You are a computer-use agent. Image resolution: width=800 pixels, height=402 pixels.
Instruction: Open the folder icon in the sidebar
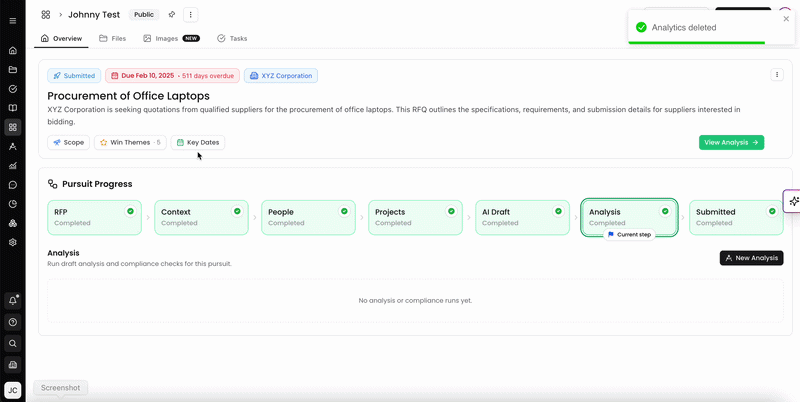[x=13, y=70]
